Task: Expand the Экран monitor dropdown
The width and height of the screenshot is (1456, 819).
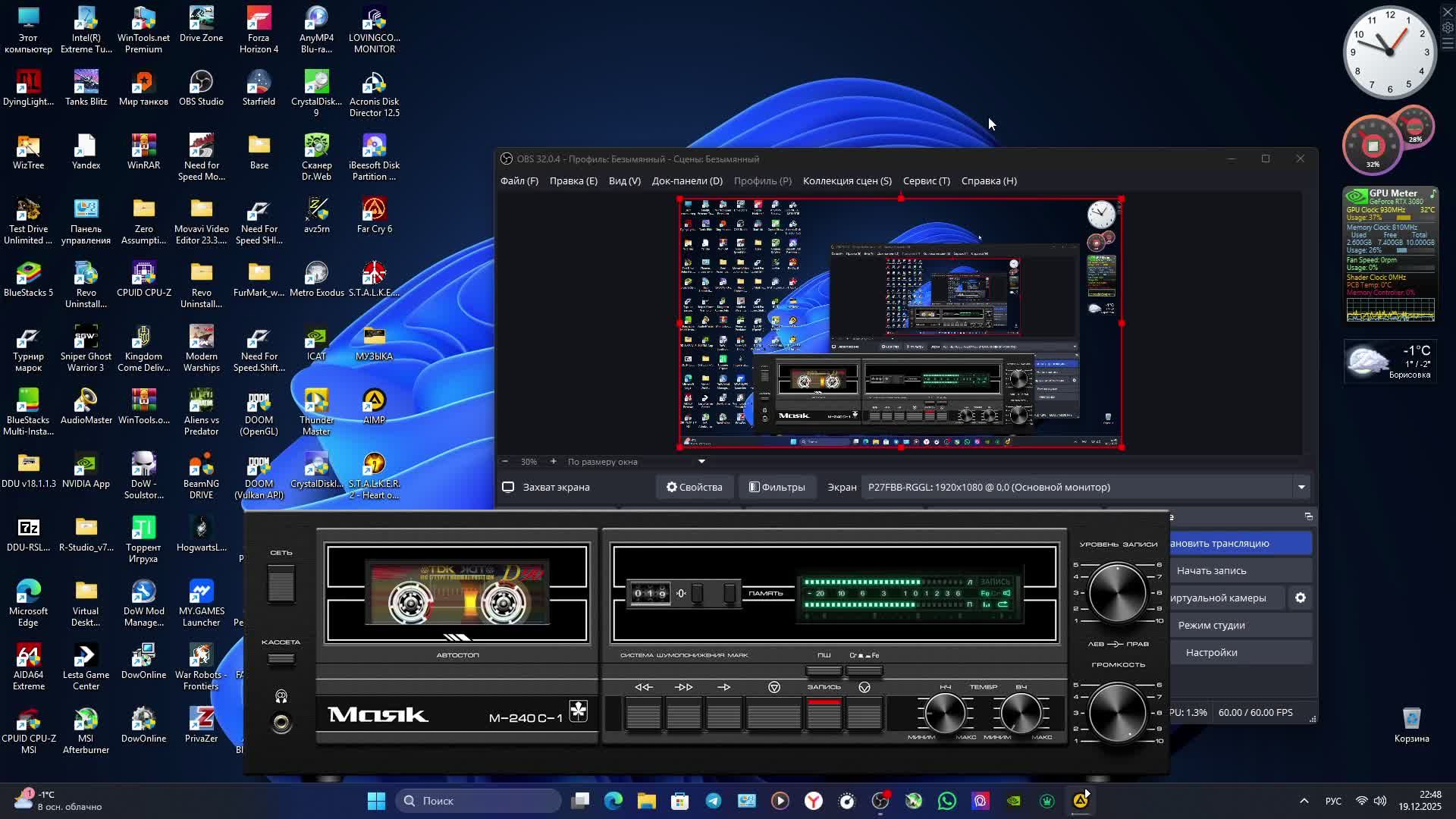Action: (1301, 488)
